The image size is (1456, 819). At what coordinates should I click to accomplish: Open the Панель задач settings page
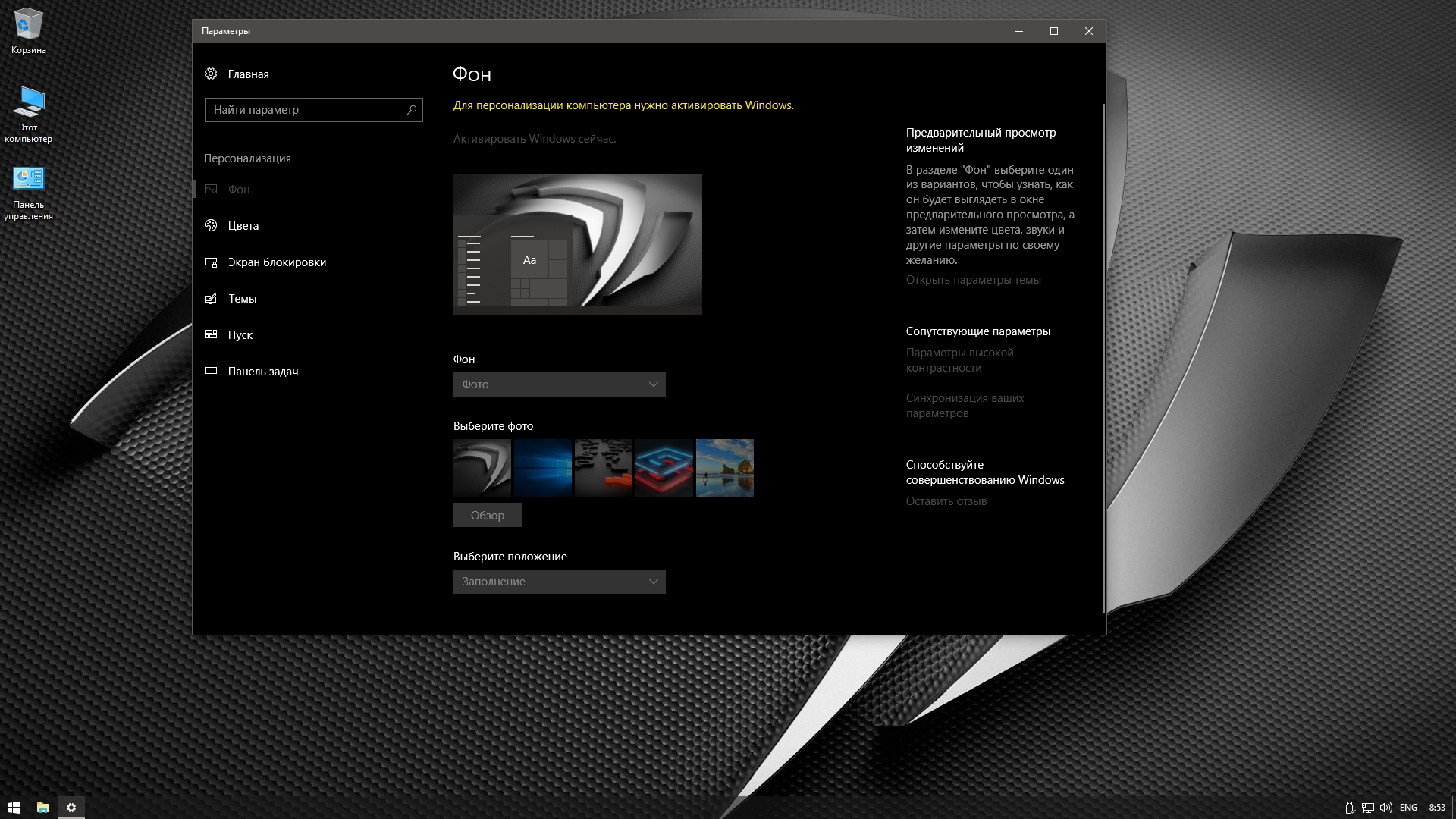click(x=262, y=372)
